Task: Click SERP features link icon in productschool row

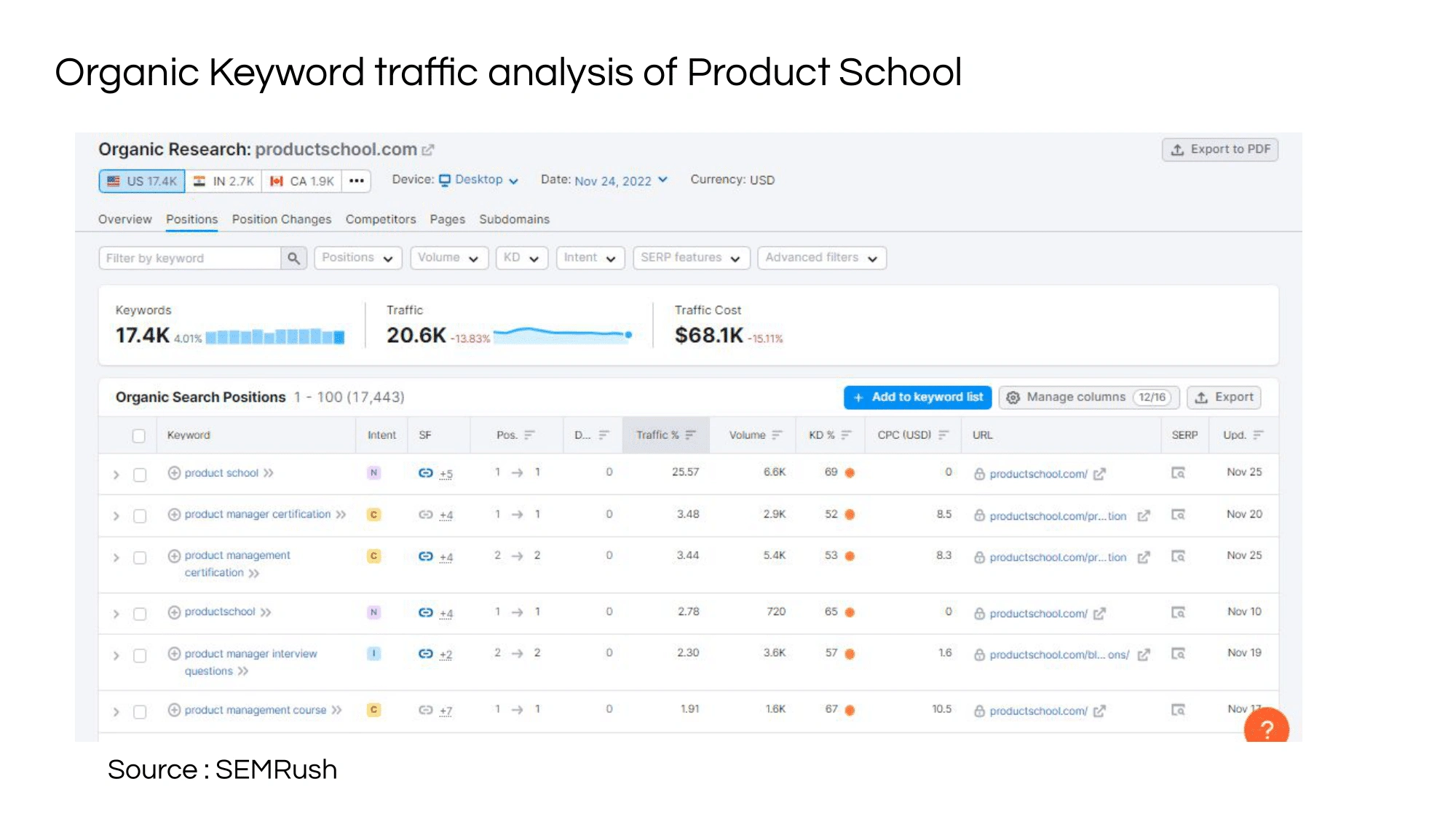Action: [x=426, y=612]
